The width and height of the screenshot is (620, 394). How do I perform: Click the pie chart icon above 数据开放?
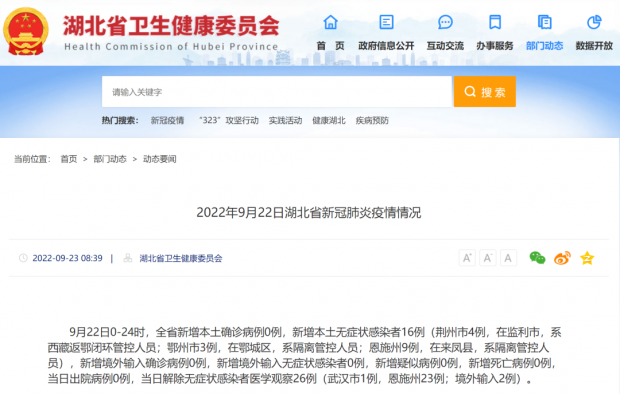coord(594,22)
